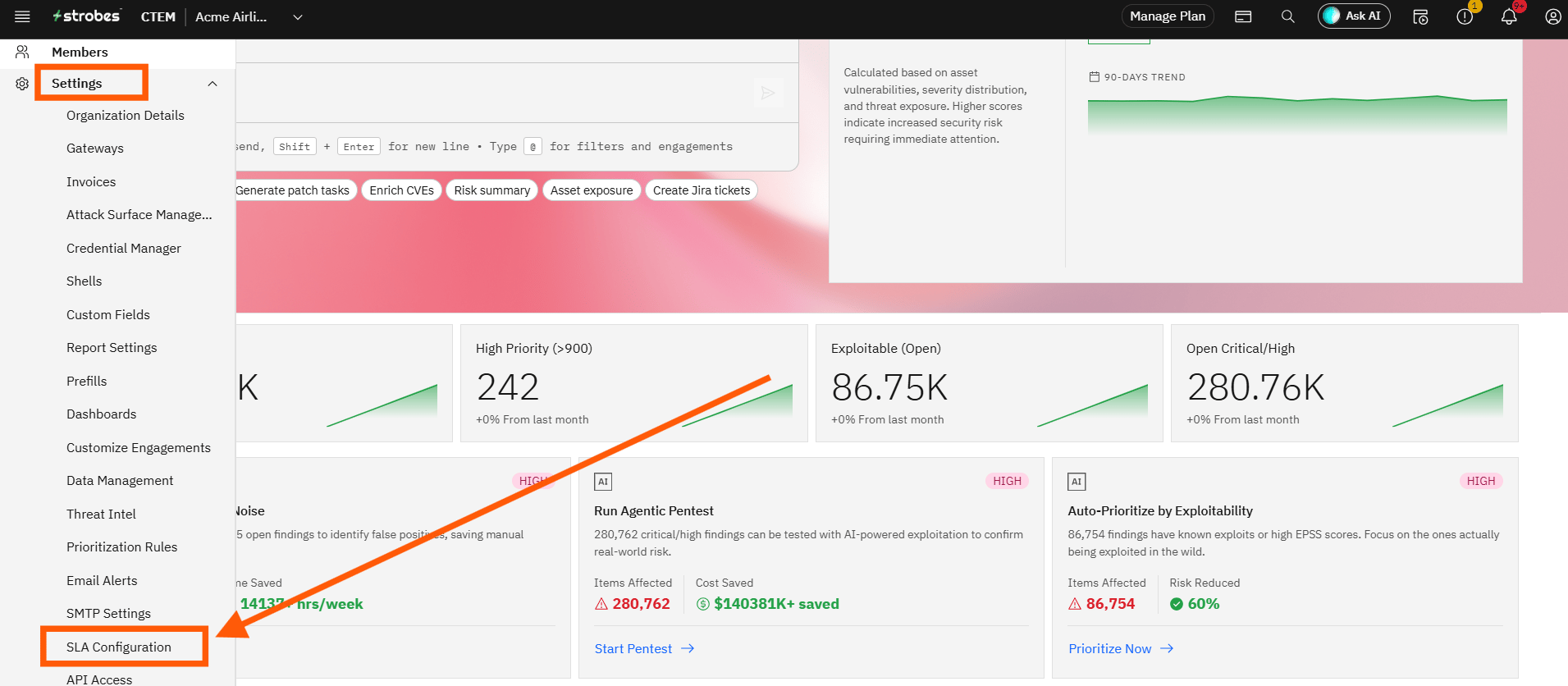Expand the Acme Airlines organization dropdown
This screenshot has height=686, width=1568.
pyautogui.click(x=298, y=17)
